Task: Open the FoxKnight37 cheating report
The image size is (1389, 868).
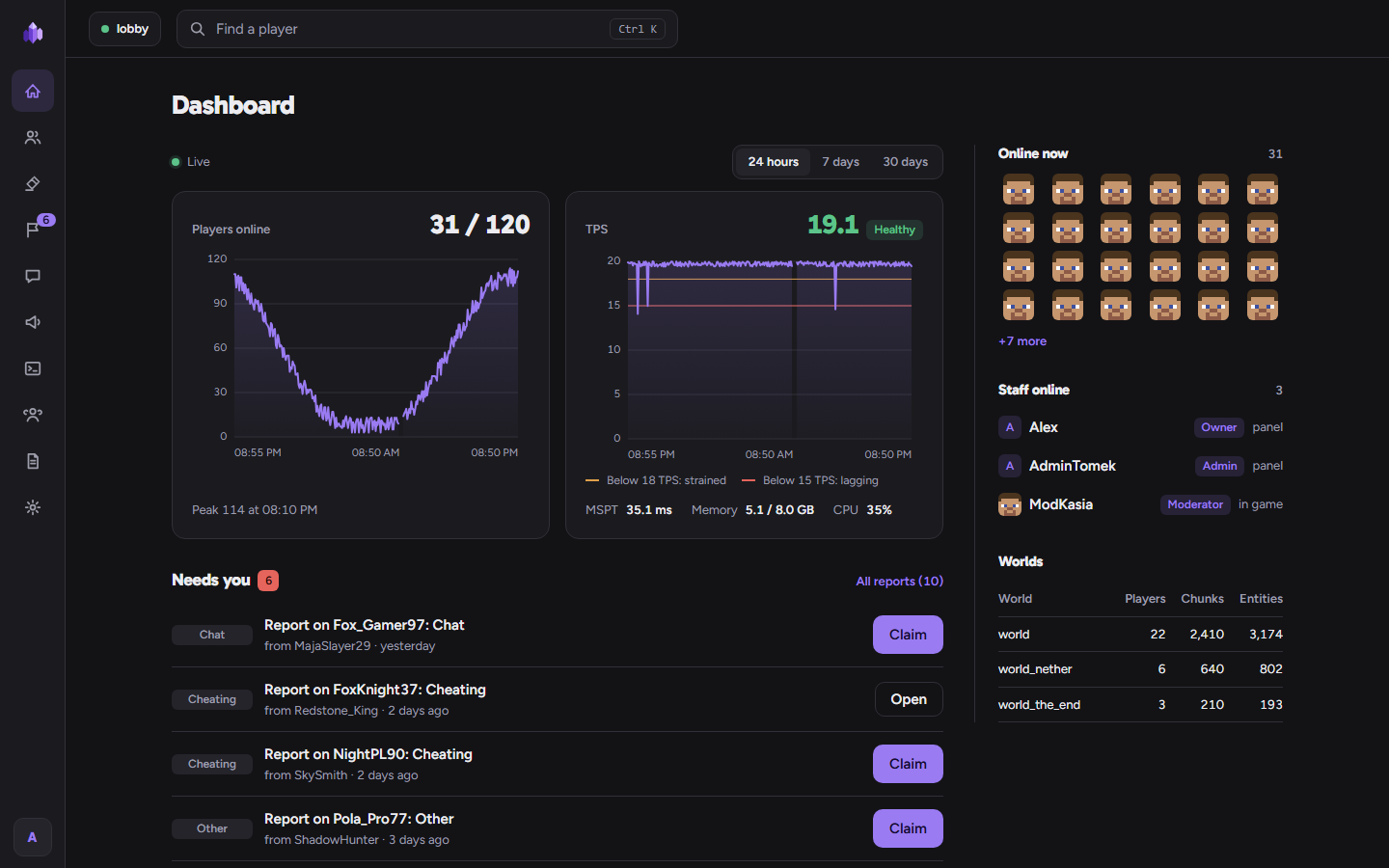Action: coord(909,699)
